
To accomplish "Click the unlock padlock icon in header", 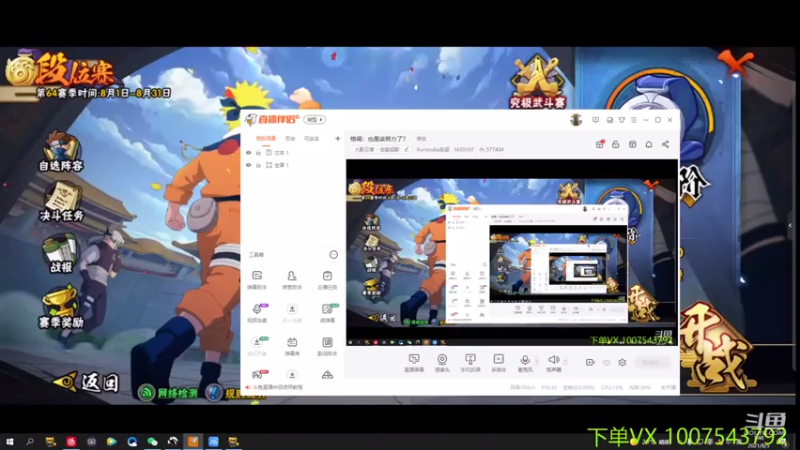I will (616, 144).
